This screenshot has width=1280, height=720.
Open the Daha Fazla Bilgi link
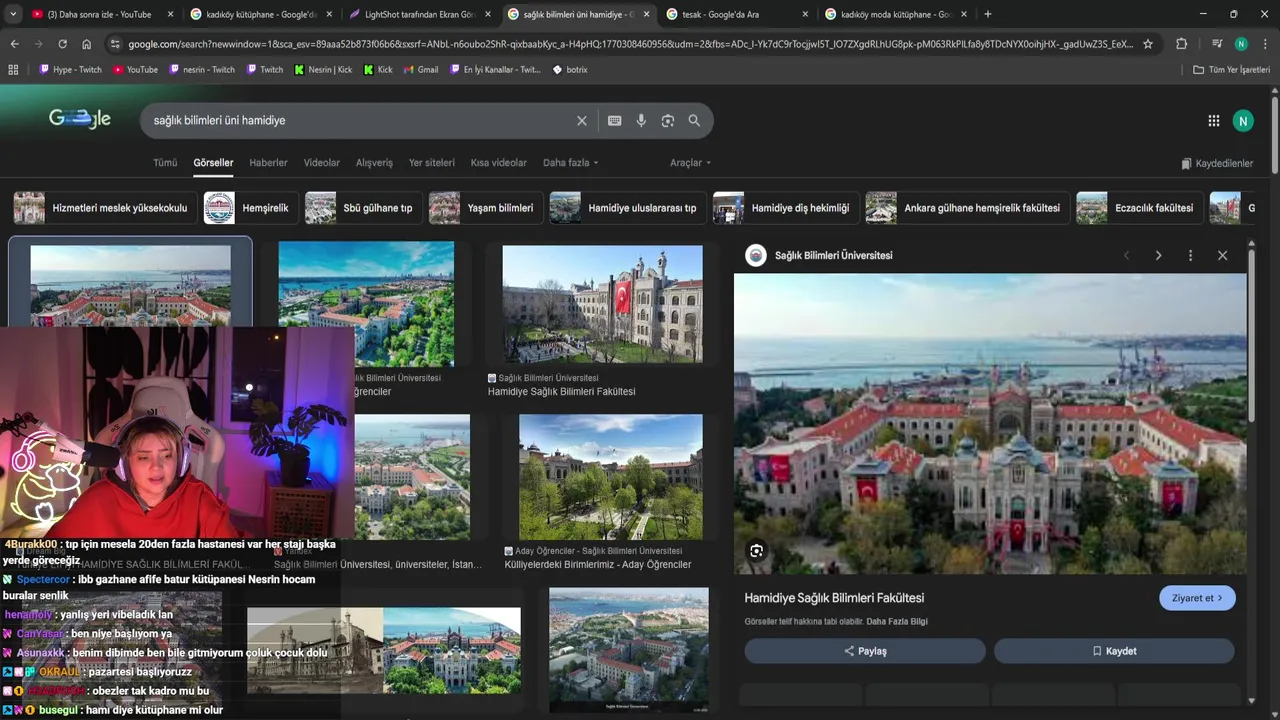pyautogui.click(x=897, y=622)
